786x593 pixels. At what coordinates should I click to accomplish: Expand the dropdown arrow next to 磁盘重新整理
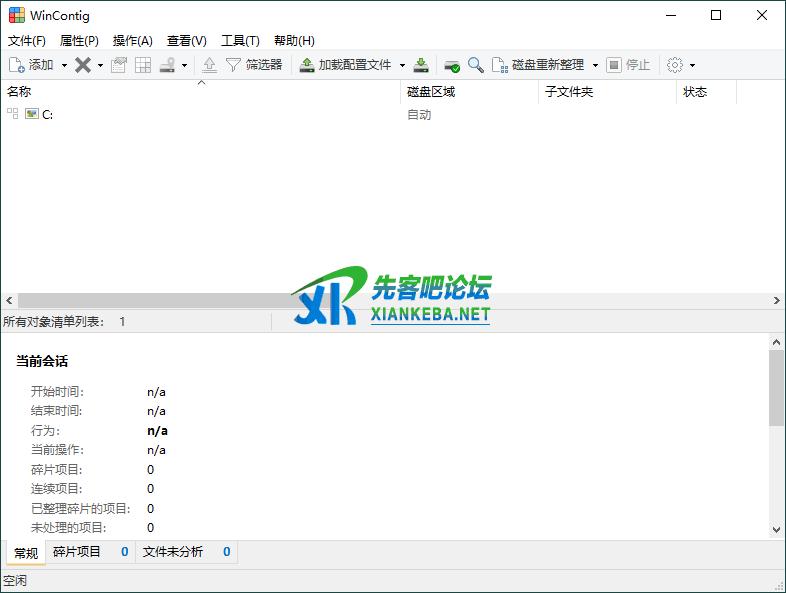point(595,65)
